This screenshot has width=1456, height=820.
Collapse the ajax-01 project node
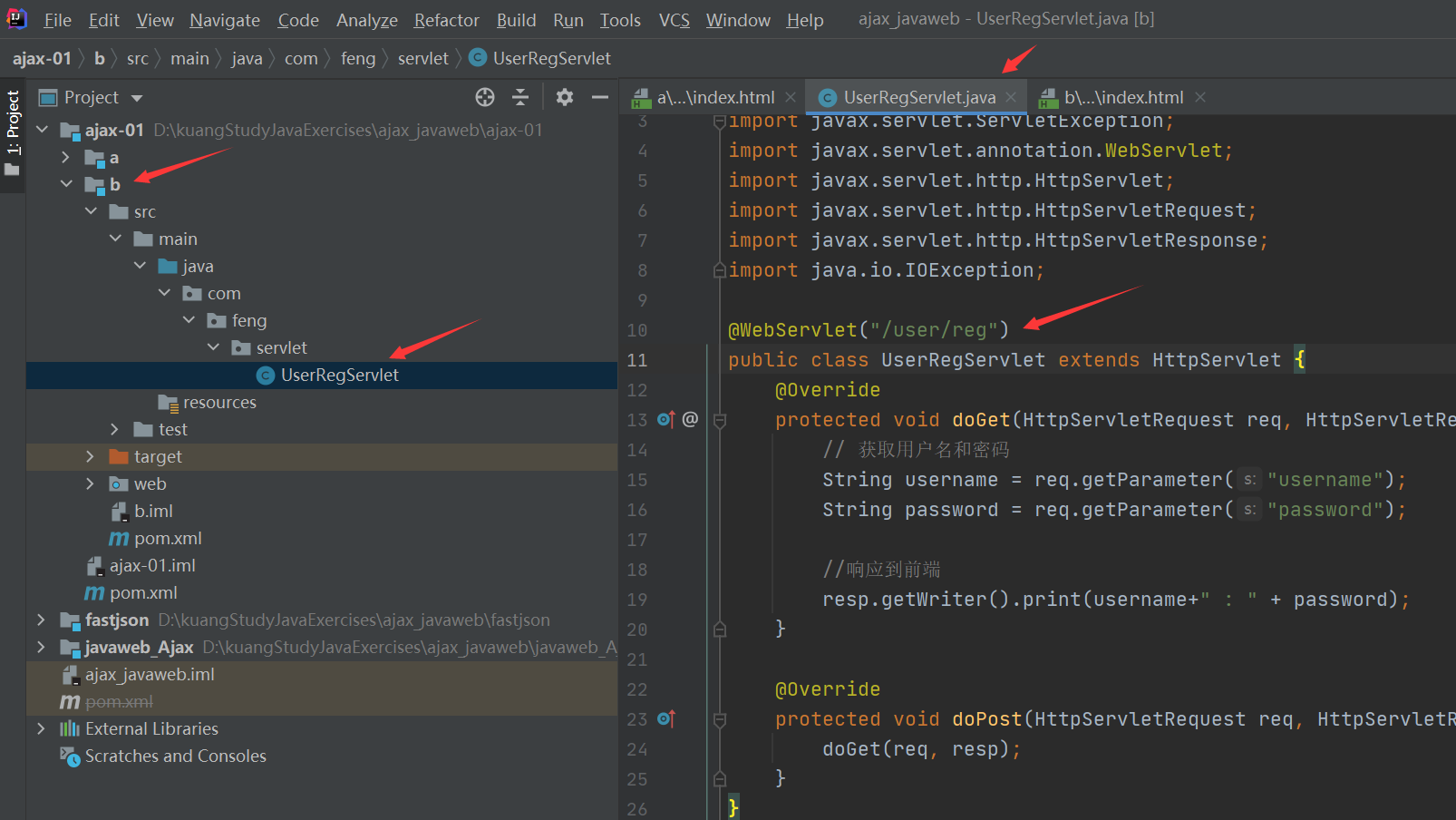(x=42, y=130)
